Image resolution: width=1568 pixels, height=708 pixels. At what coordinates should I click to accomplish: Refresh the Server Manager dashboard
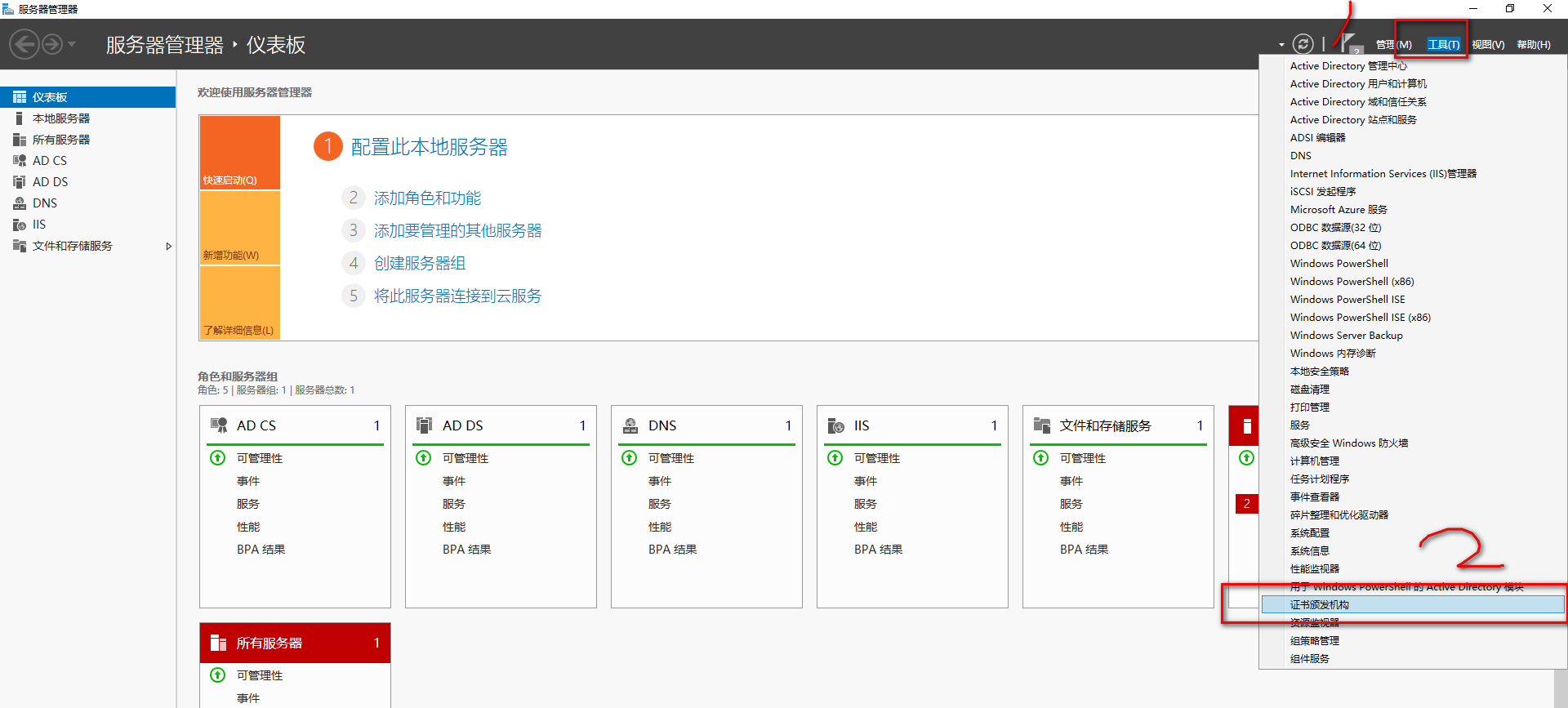pyautogui.click(x=1303, y=44)
